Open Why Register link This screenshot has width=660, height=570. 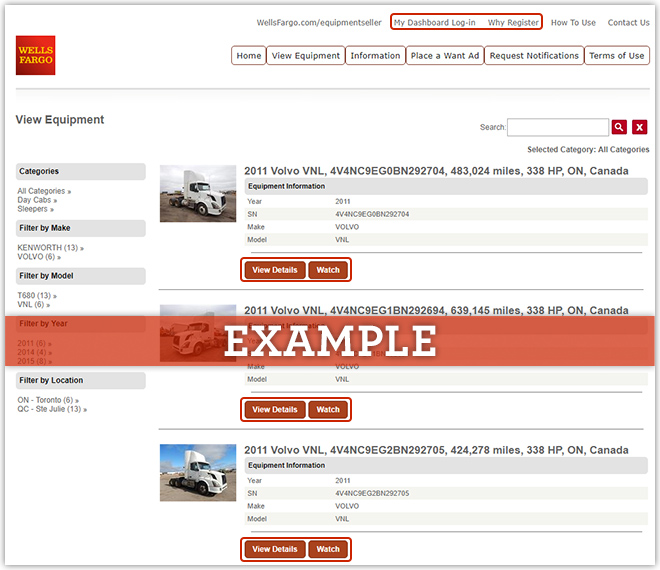(513, 23)
